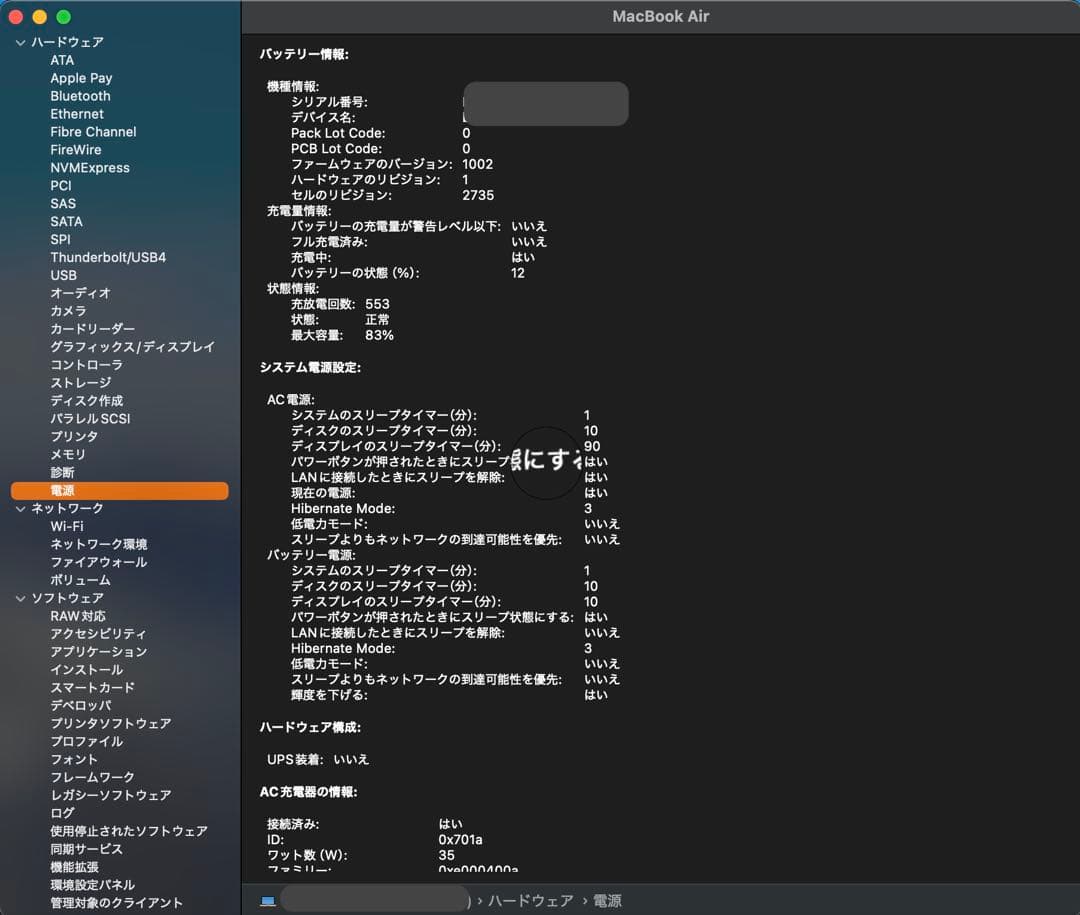
Task: Open 使用停止されたソフトウェア entry
Action: [129, 831]
